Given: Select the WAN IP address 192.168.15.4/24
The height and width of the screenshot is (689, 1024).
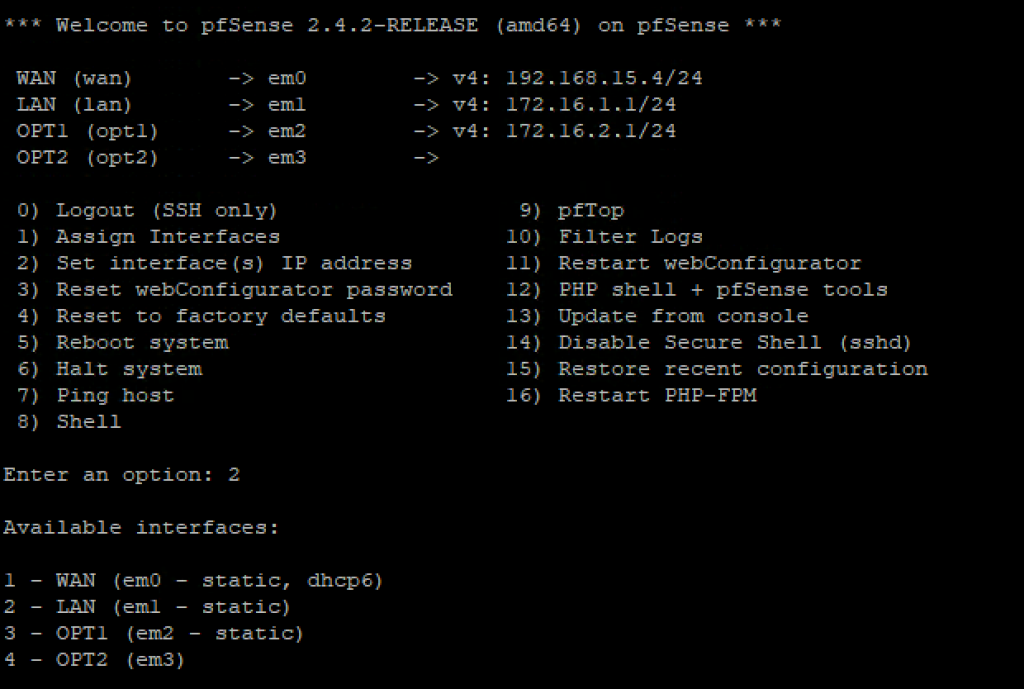Looking at the screenshot, I should click(x=604, y=78).
